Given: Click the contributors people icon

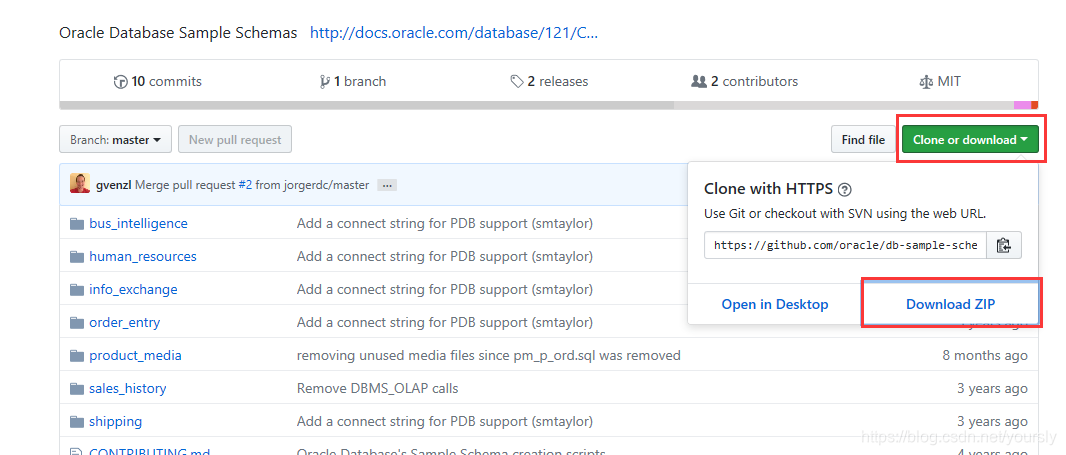Looking at the screenshot, I should [699, 82].
